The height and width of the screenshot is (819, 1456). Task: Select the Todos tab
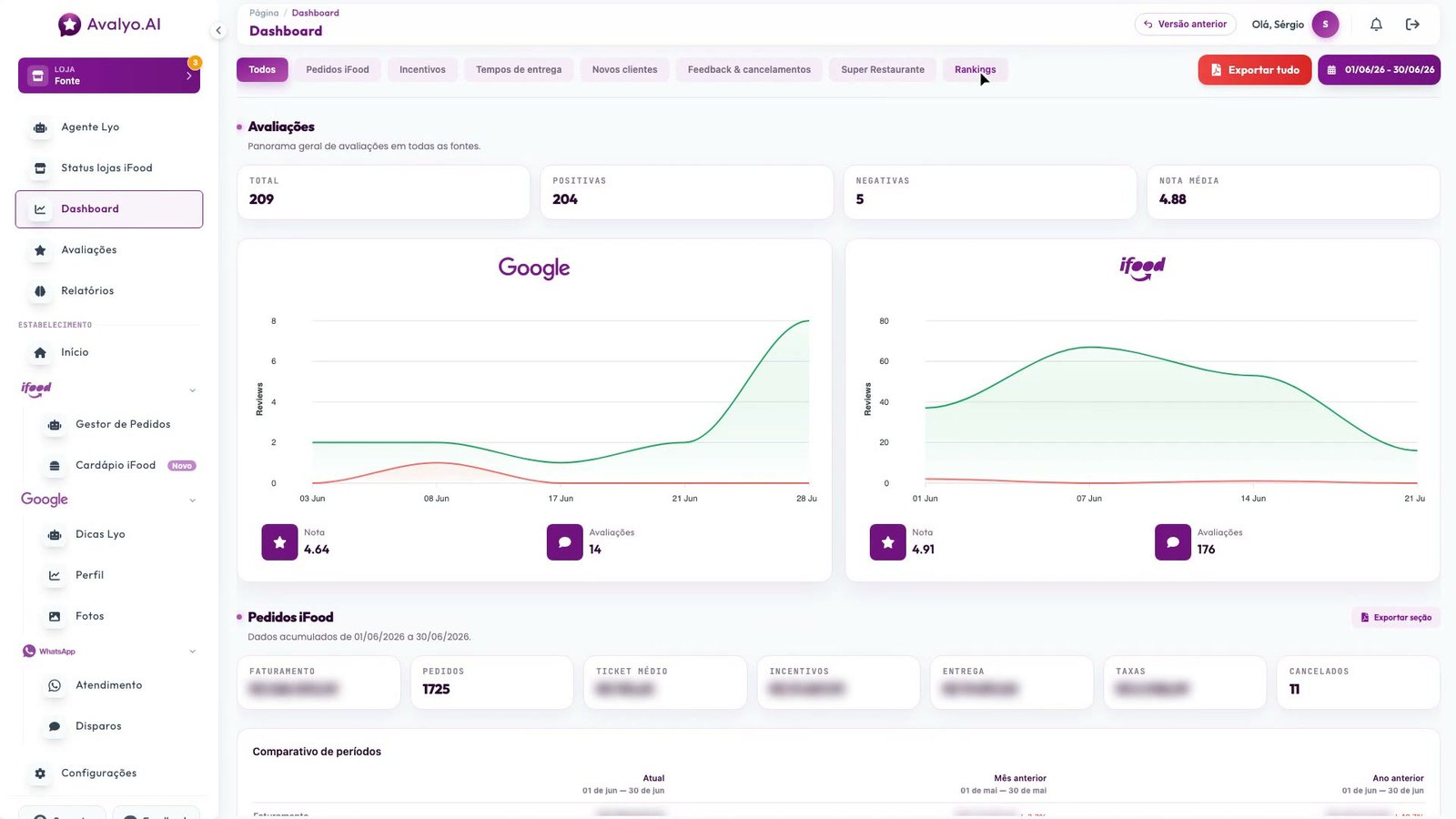click(x=262, y=70)
